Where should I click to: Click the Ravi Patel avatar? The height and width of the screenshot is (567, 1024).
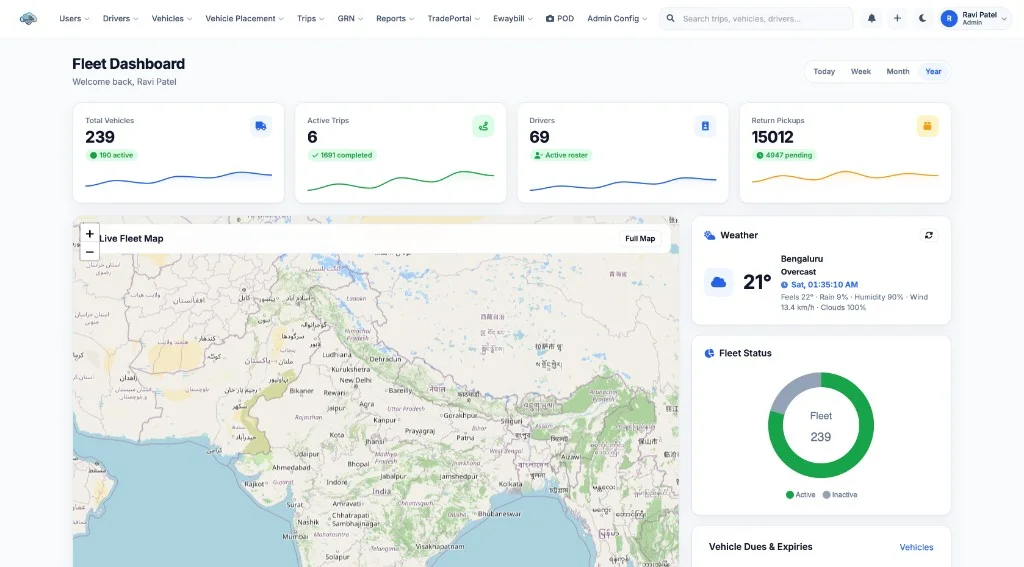pyautogui.click(x=949, y=18)
